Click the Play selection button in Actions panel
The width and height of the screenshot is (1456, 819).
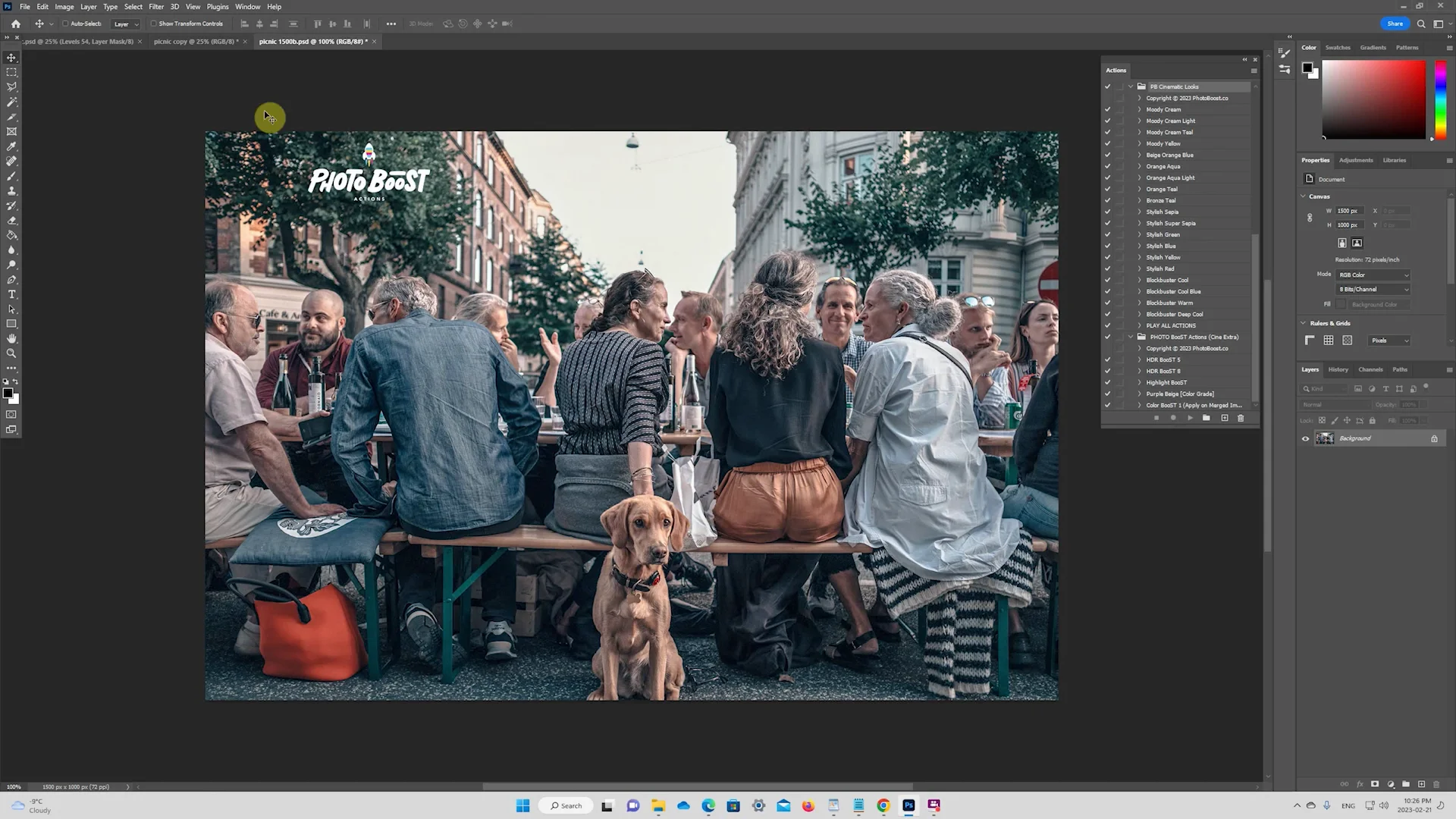[1189, 418]
